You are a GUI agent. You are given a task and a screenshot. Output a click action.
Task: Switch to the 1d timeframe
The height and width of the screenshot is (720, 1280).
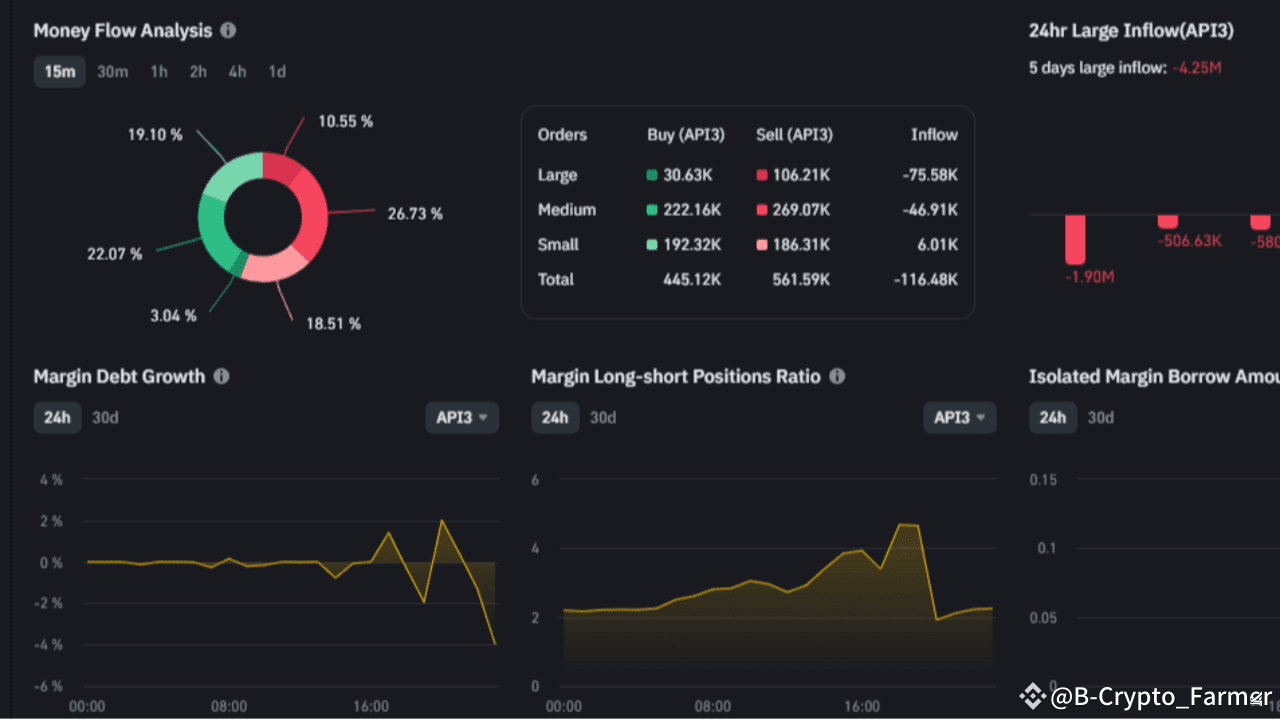click(276, 71)
